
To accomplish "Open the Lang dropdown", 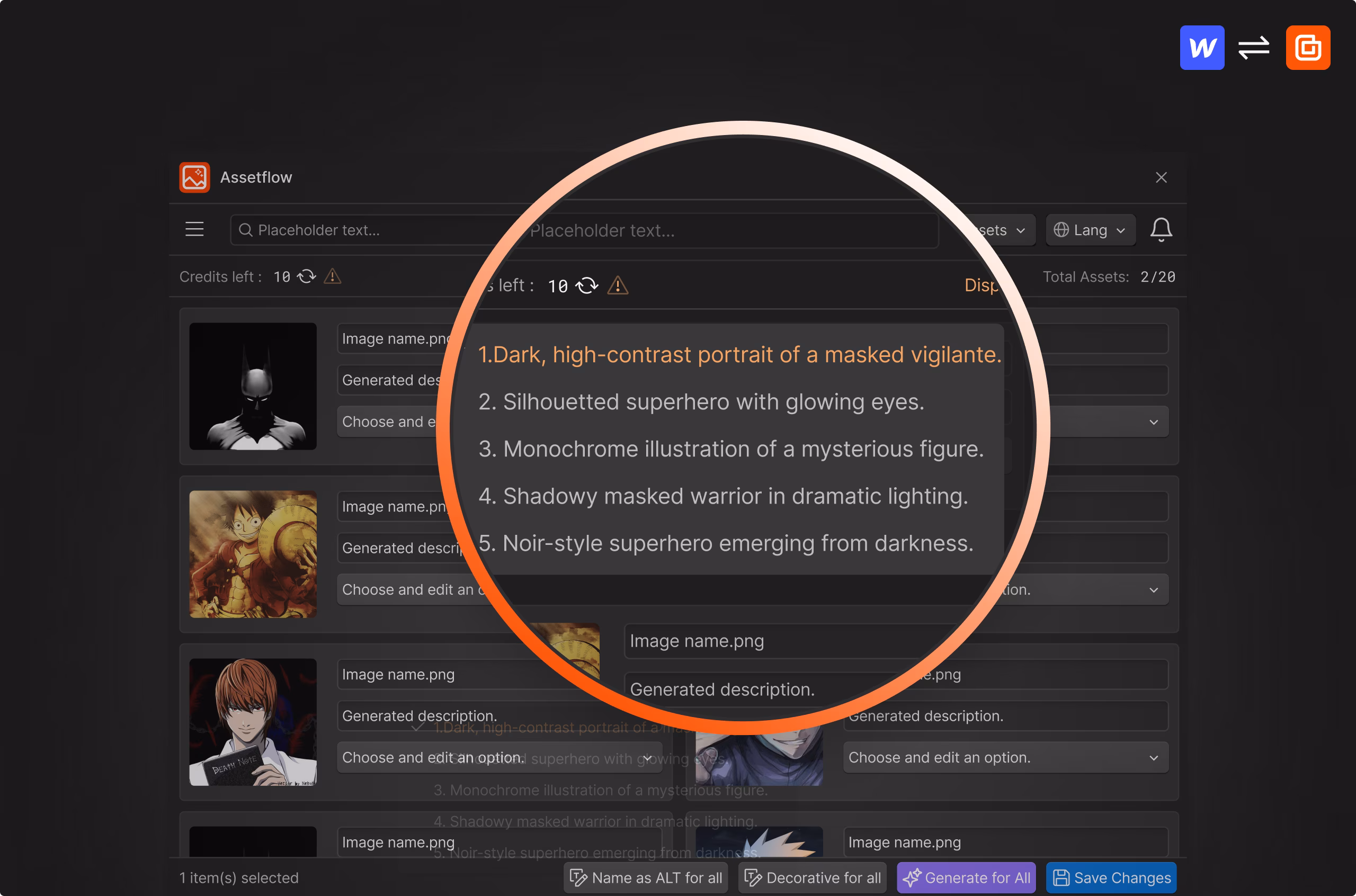I will tap(1090, 230).
